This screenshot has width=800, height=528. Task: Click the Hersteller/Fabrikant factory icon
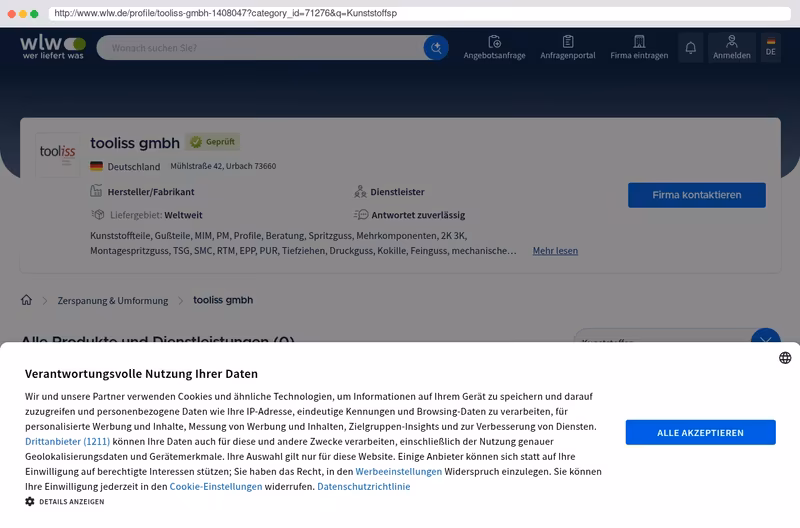point(96,191)
